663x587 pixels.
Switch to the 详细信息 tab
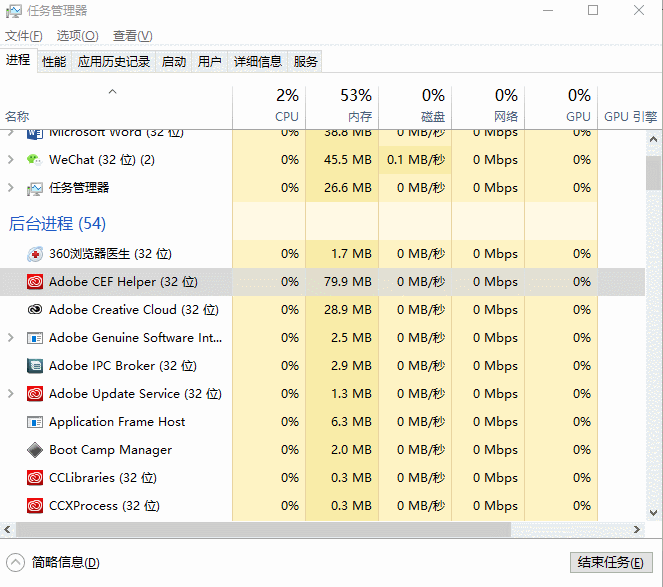pyautogui.click(x=258, y=62)
